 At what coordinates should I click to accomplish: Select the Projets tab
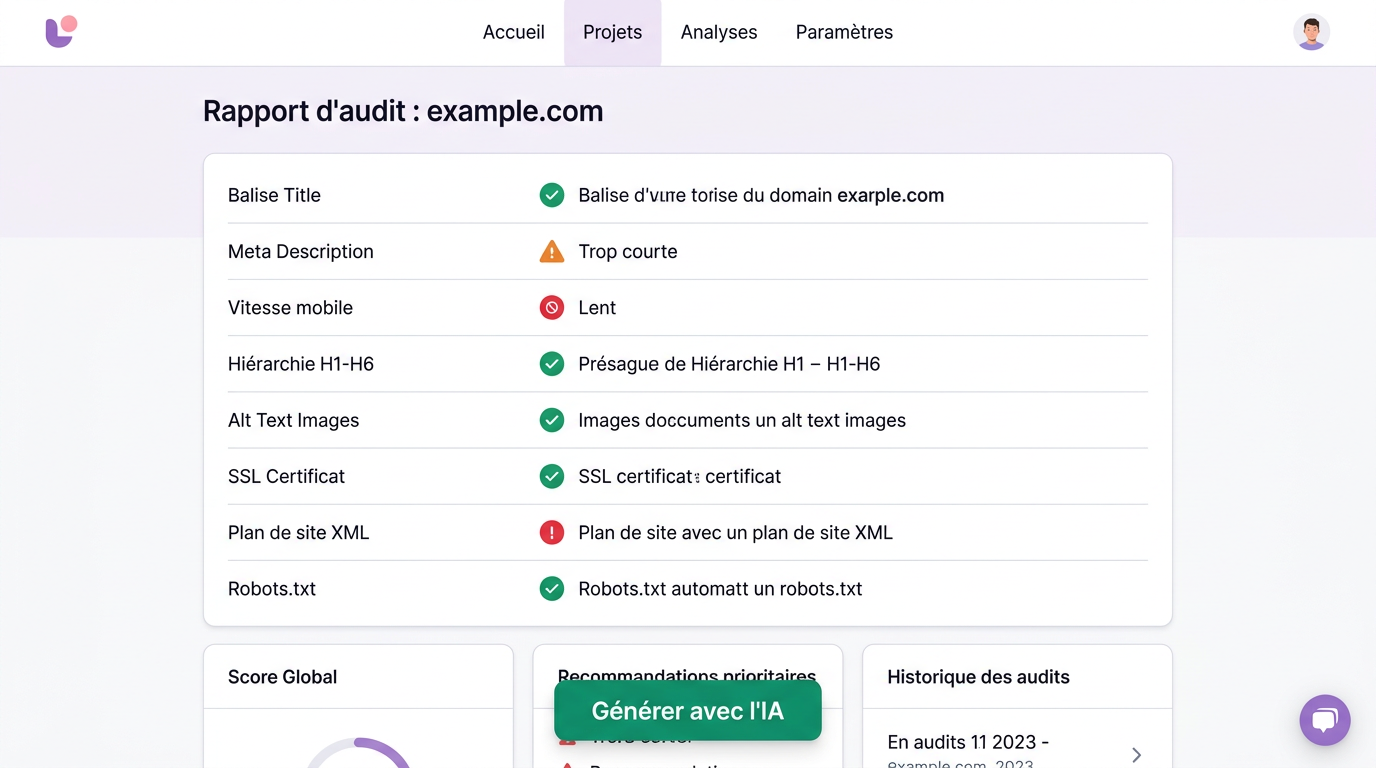[613, 32]
